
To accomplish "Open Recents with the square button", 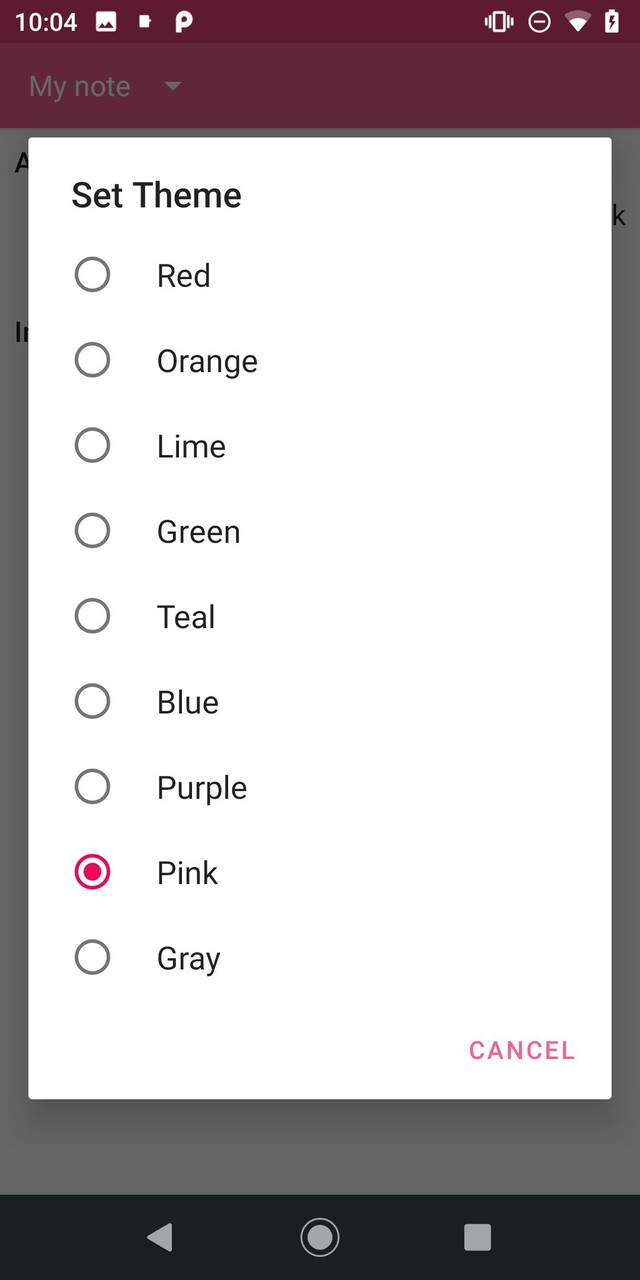I will pos(477,1237).
